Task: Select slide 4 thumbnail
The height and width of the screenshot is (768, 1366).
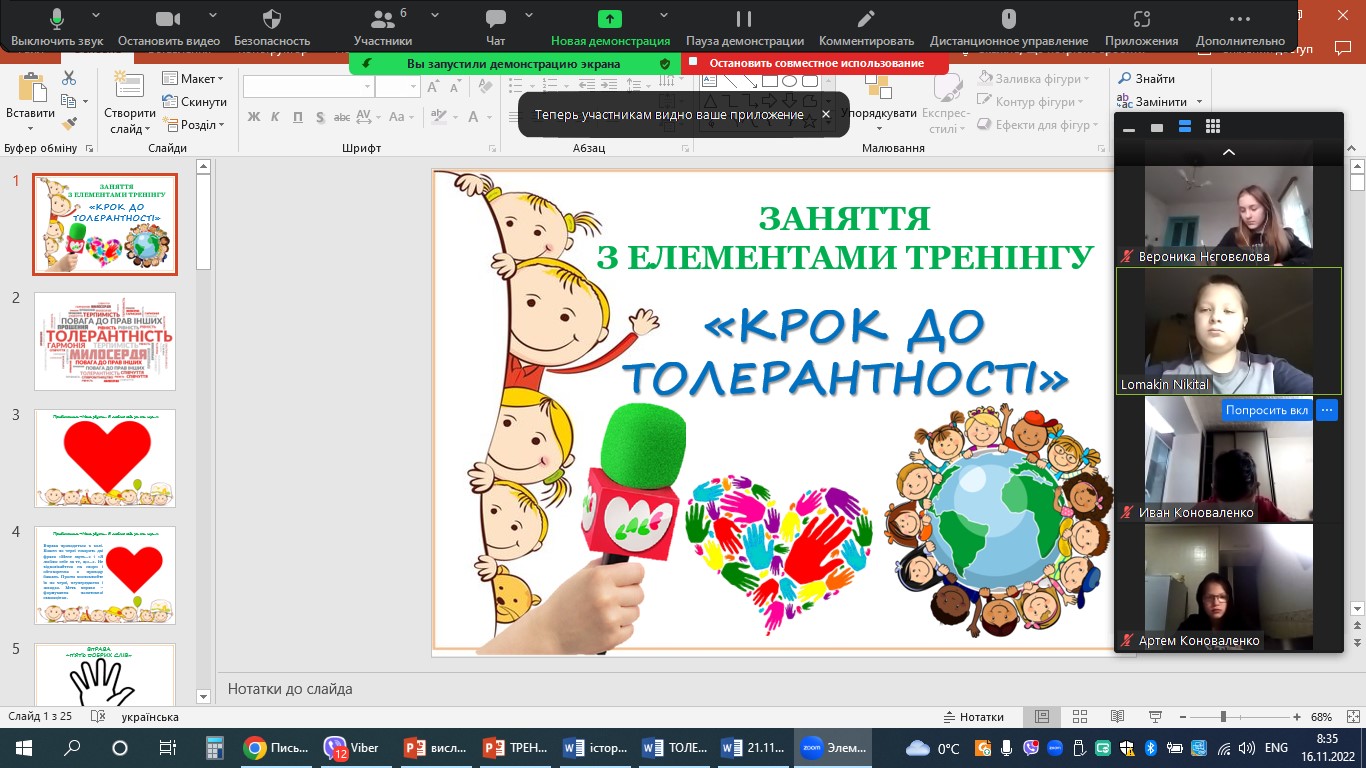Action: pos(105,575)
